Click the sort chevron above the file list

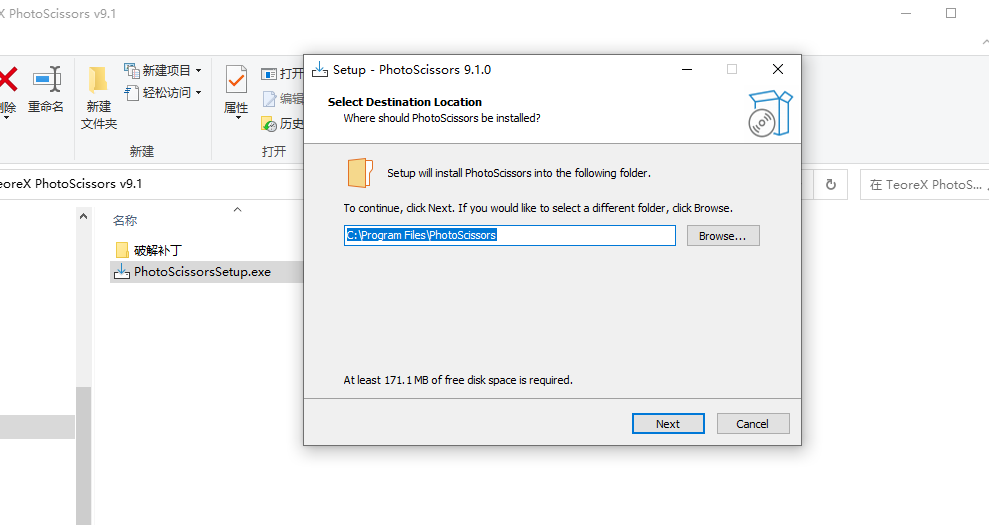[x=238, y=209]
